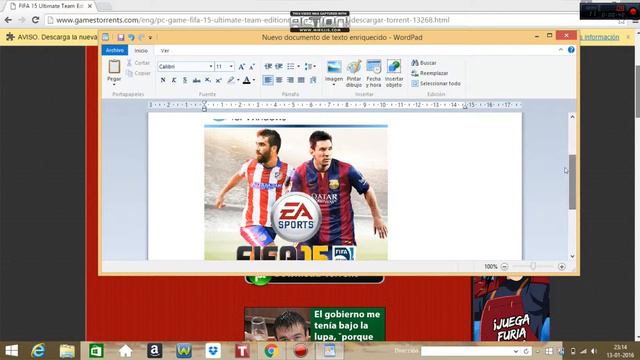The height and width of the screenshot is (360, 640).
Task: Select center text alignment
Action: pos(279,80)
